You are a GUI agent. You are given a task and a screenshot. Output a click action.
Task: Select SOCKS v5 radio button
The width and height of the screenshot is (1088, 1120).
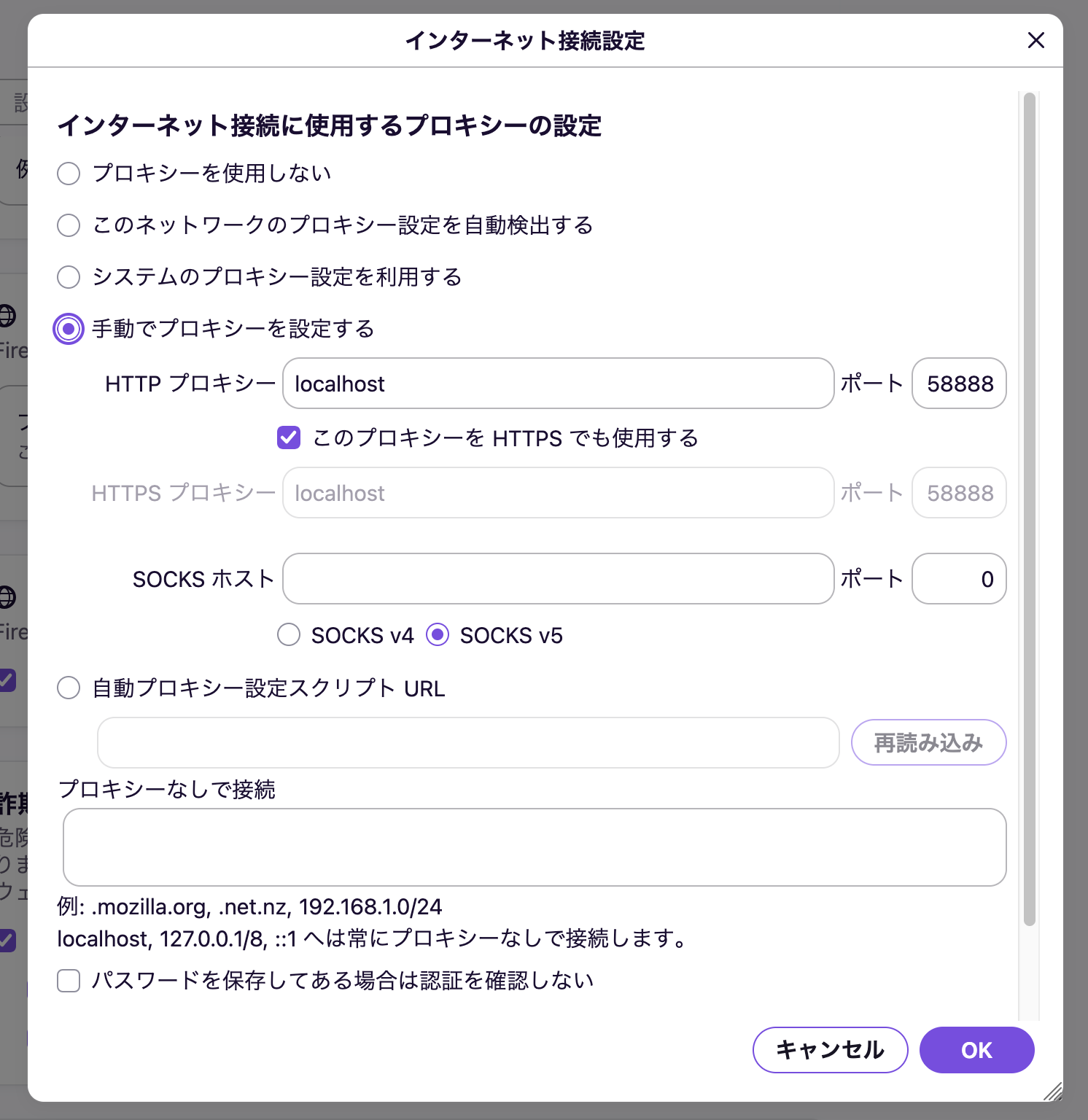click(438, 635)
